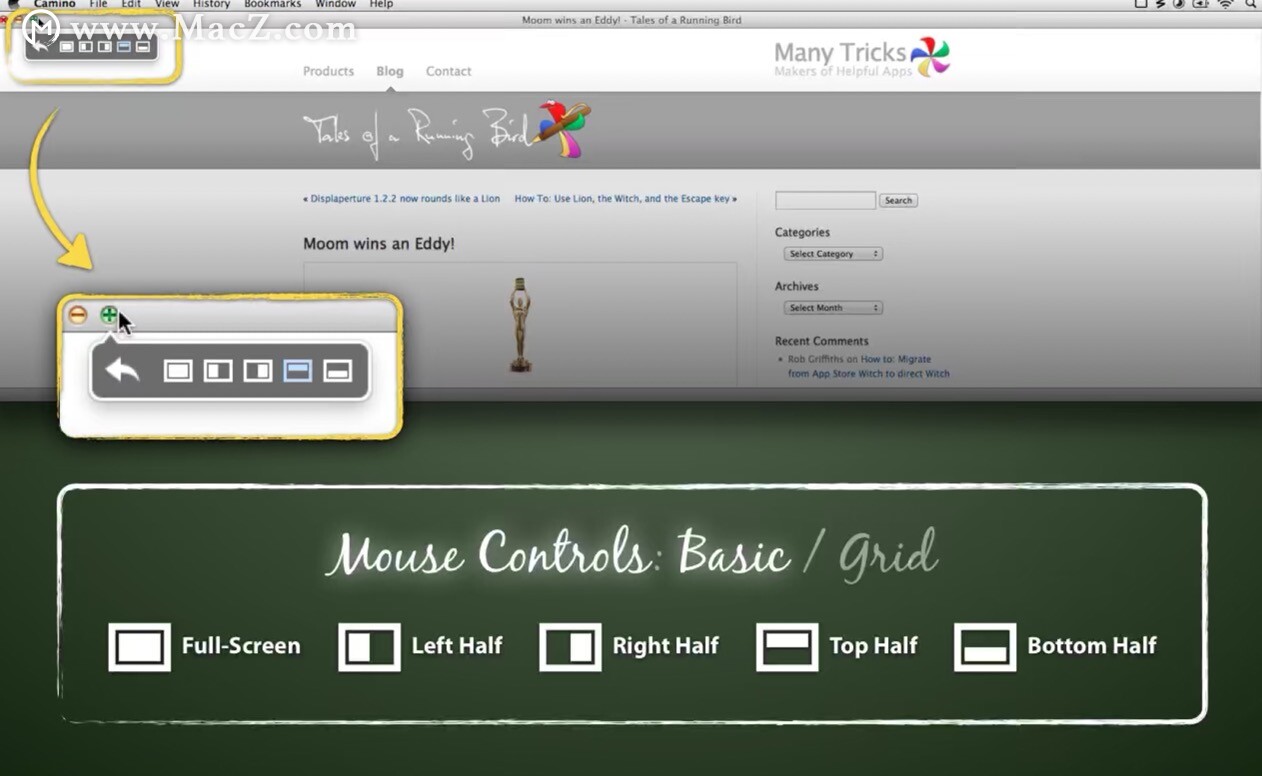Viewport: 1262px width, 776px height.
Task: Click the parrot quill icon in blog header
Action: point(565,128)
